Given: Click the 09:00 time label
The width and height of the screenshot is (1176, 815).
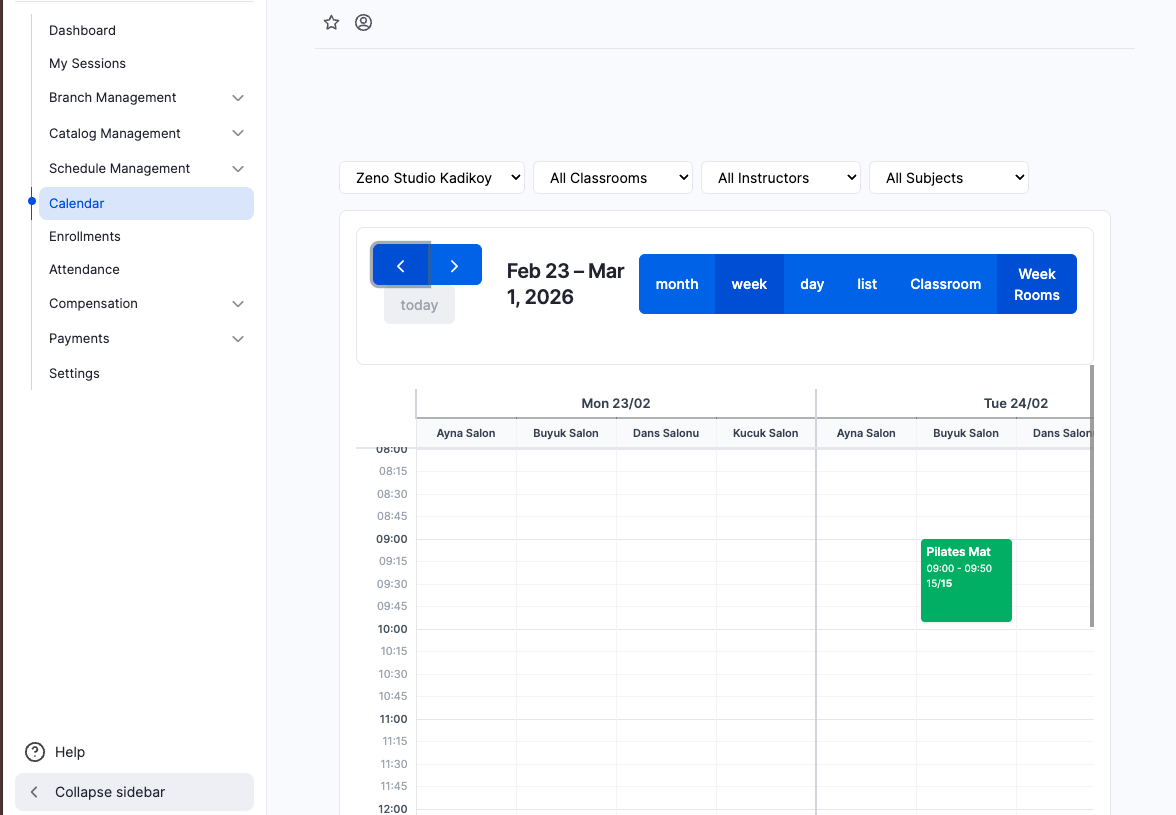Looking at the screenshot, I should point(392,539).
